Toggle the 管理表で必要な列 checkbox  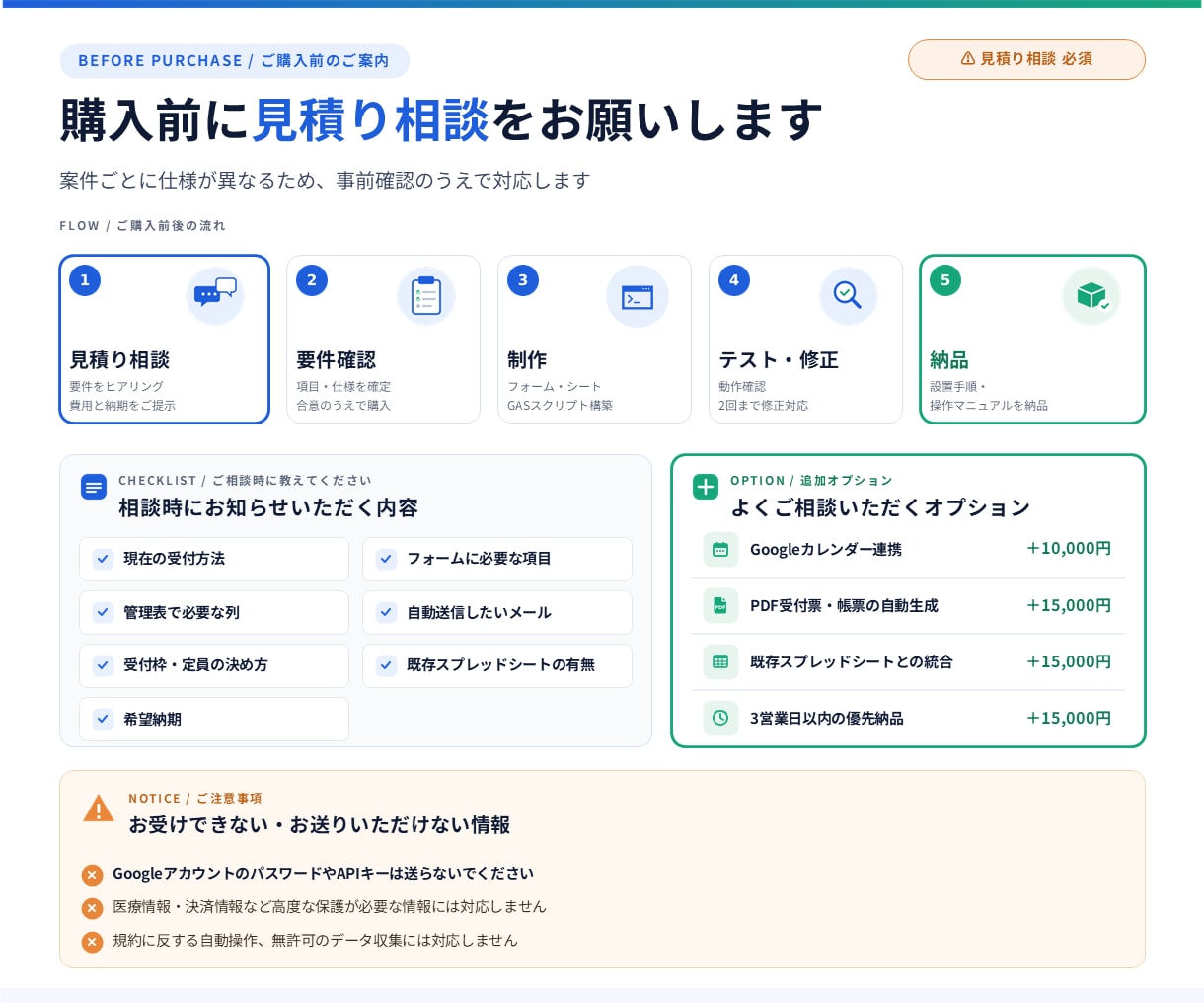pos(103,612)
